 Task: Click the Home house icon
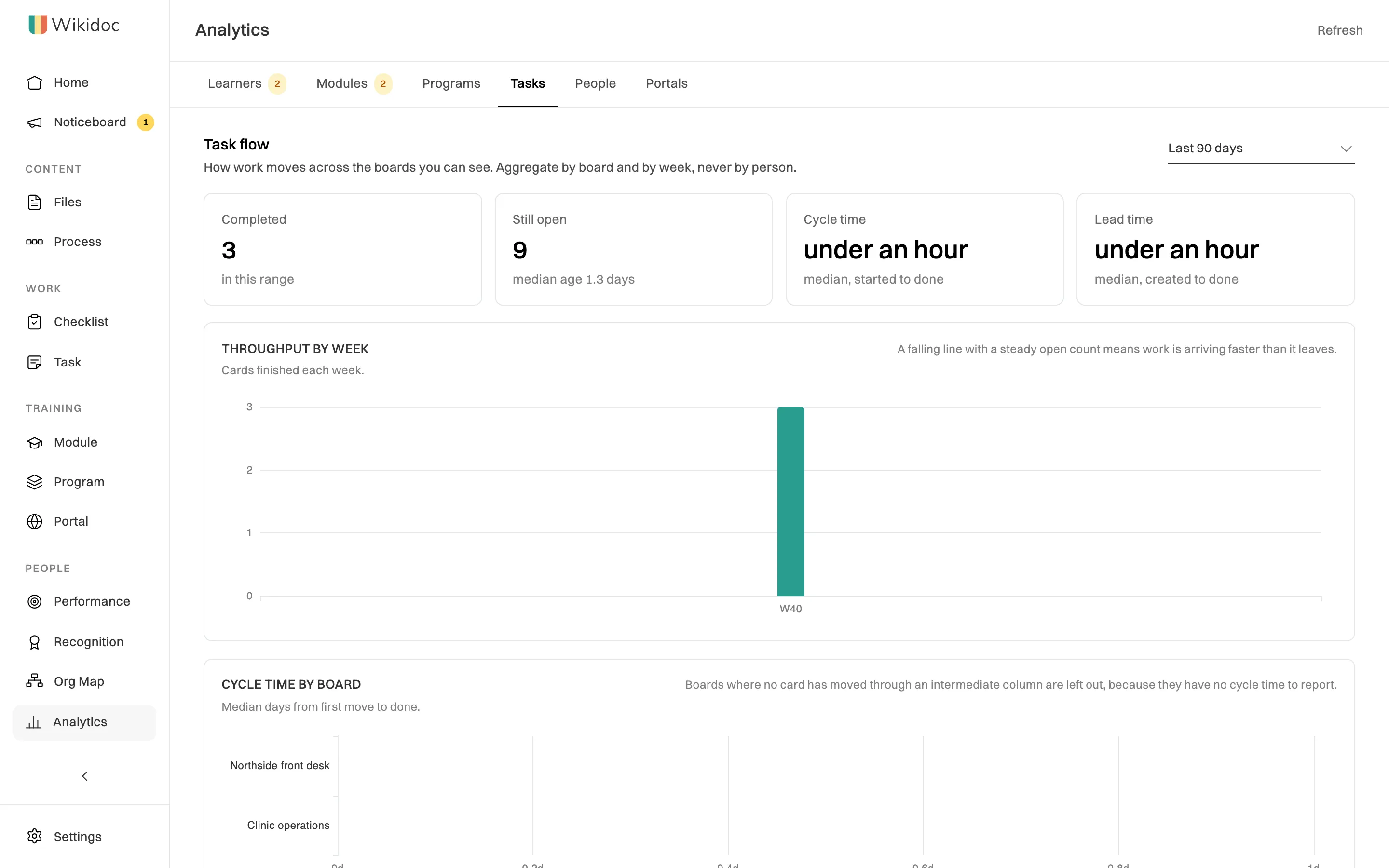[34, 82]
